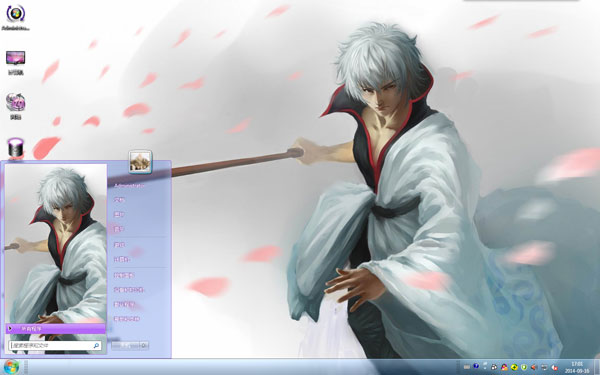Open Games (游戏) from the Start menu
The width and height of the screenshot is (600, 375).
(x=120, y=245)
